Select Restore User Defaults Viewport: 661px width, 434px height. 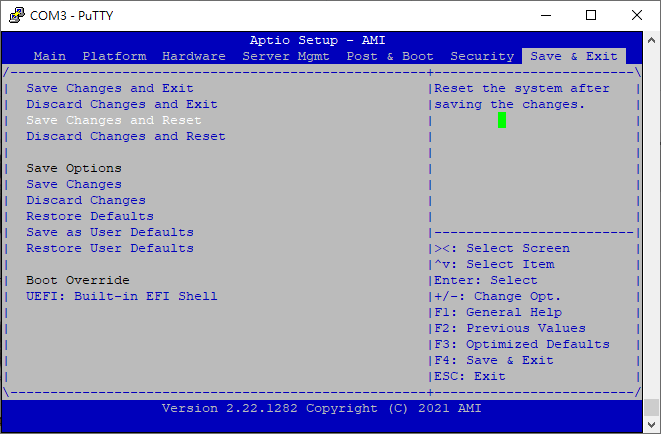110,248
